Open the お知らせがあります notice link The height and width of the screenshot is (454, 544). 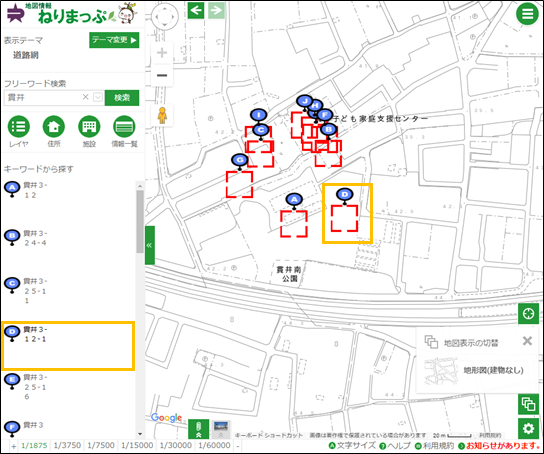point(499,445)
